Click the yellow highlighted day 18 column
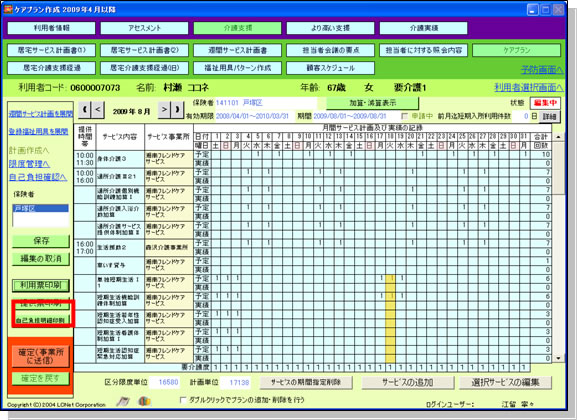The image size is (577, 420). (x=391, y=318)
